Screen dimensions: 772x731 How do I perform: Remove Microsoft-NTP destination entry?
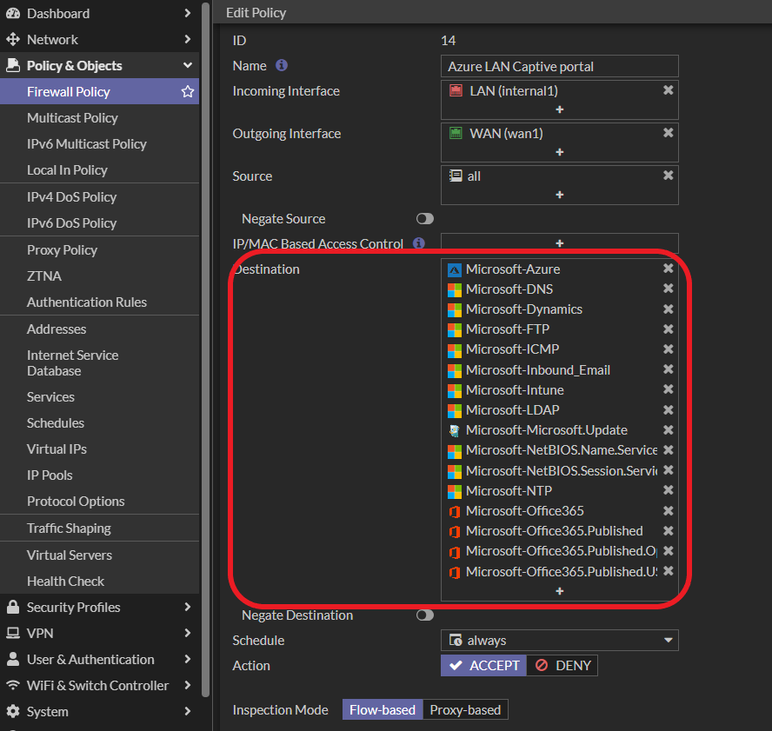tap(668, 490)
